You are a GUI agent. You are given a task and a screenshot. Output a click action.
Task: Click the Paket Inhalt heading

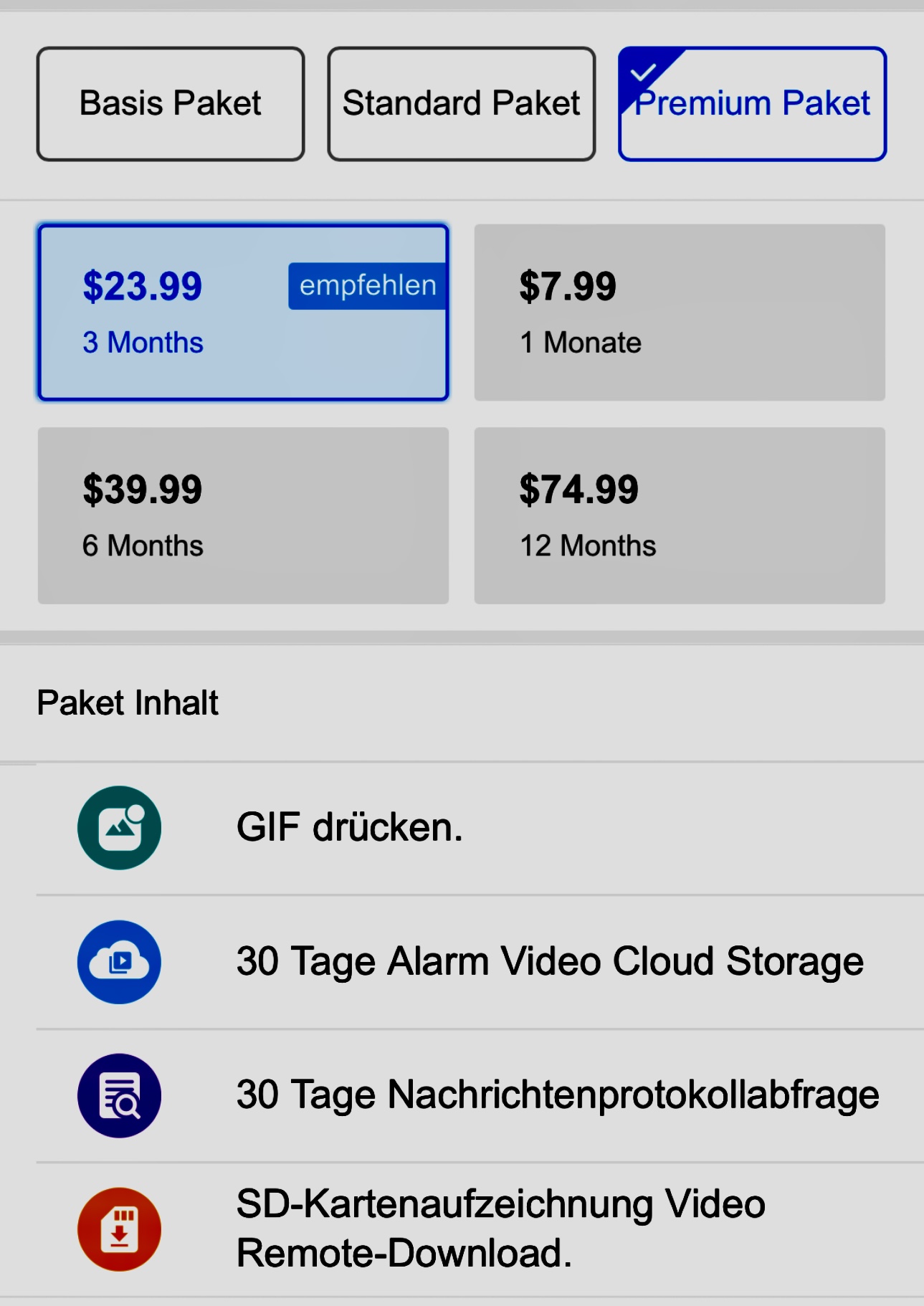pyautogui.click(x=128, y=702)
